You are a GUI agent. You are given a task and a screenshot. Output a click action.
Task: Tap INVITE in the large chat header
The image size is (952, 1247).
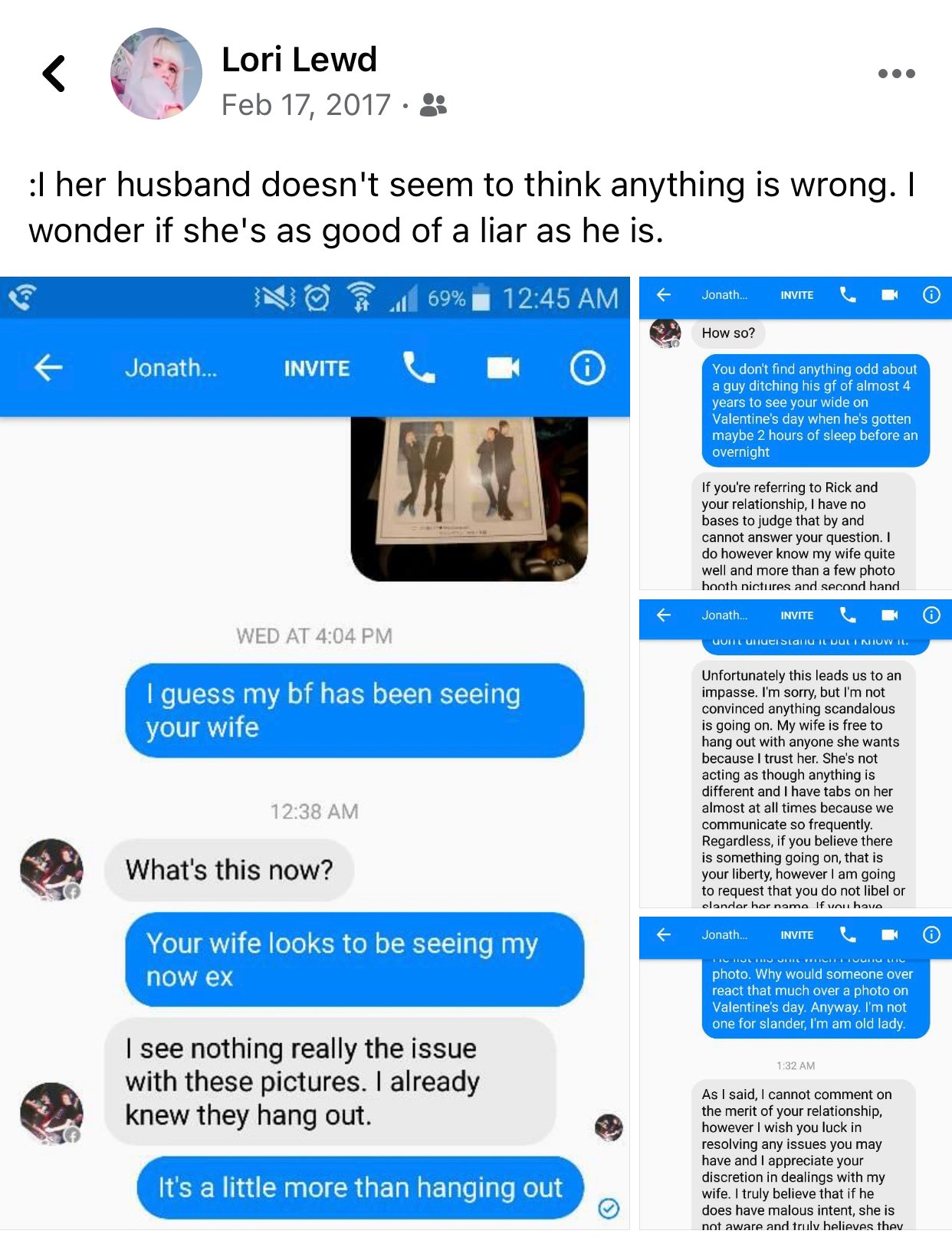tap(317, 369)
